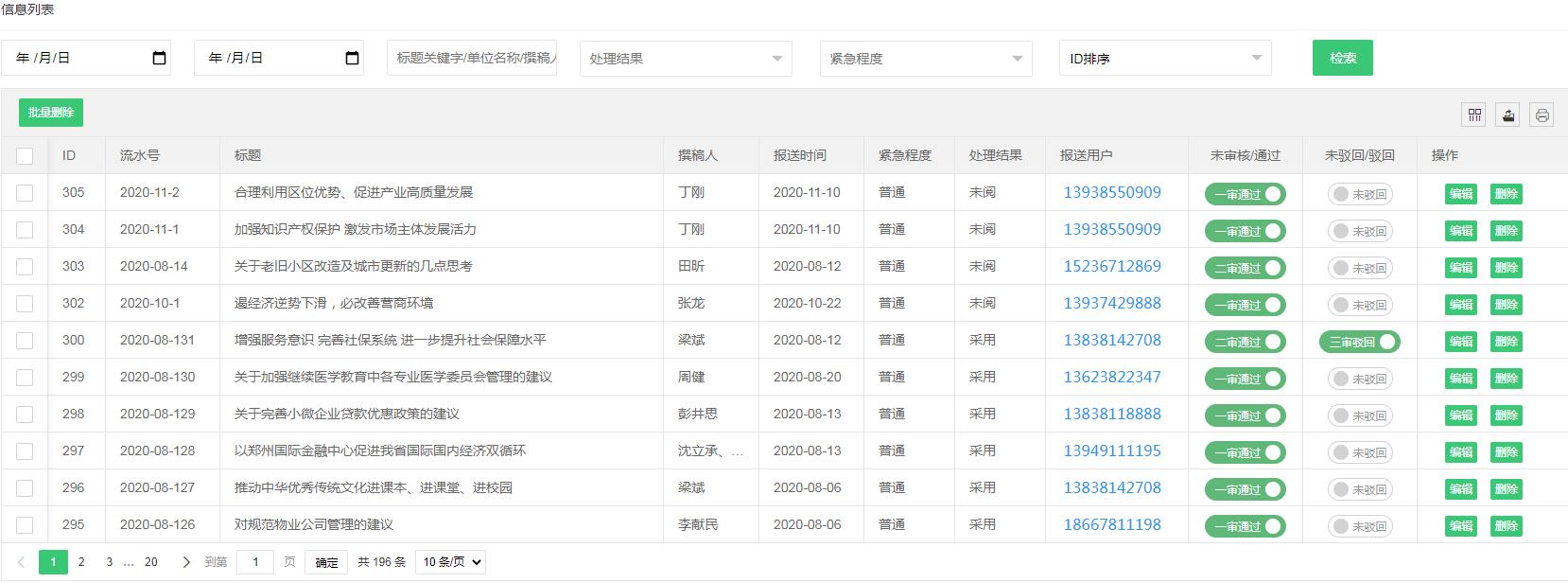The height and width of the screenshot is (583, 1568).
Task: Open user link 13949111195
Action: [x=1112, y=451]
